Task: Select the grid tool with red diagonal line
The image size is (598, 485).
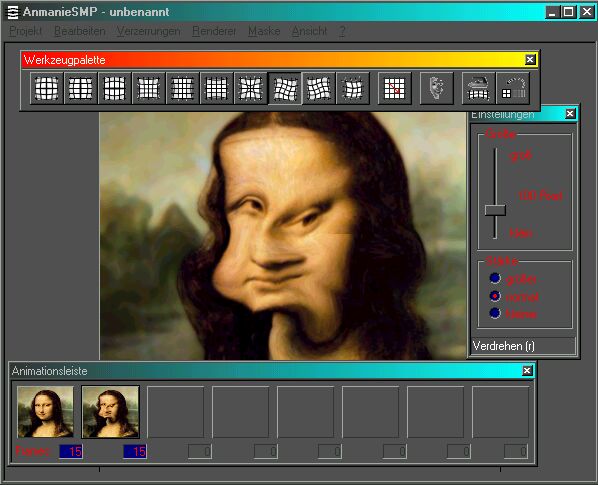Action: click(x=394, y=88)
